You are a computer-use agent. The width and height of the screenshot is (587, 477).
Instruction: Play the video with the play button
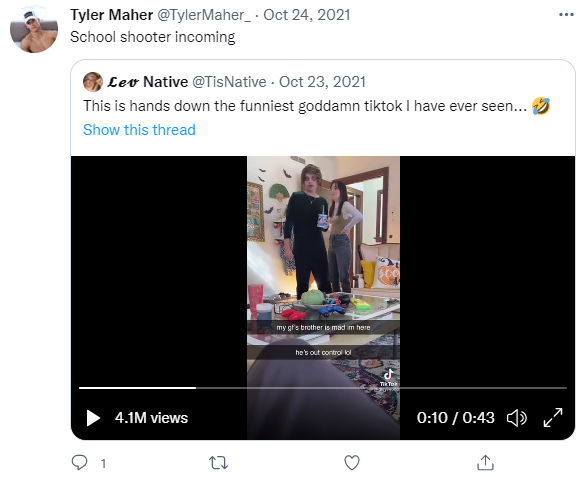[x=93, y=418]
